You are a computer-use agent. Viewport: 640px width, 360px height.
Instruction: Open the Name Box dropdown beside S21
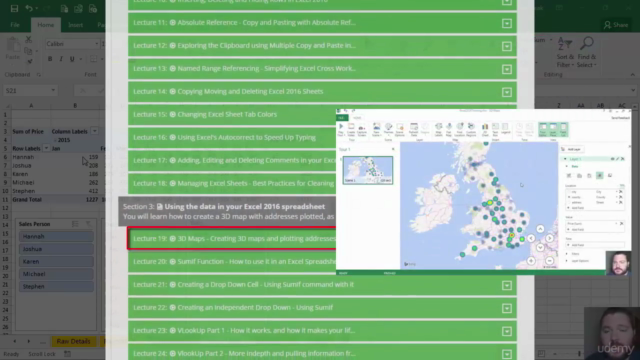click(53, 90)
